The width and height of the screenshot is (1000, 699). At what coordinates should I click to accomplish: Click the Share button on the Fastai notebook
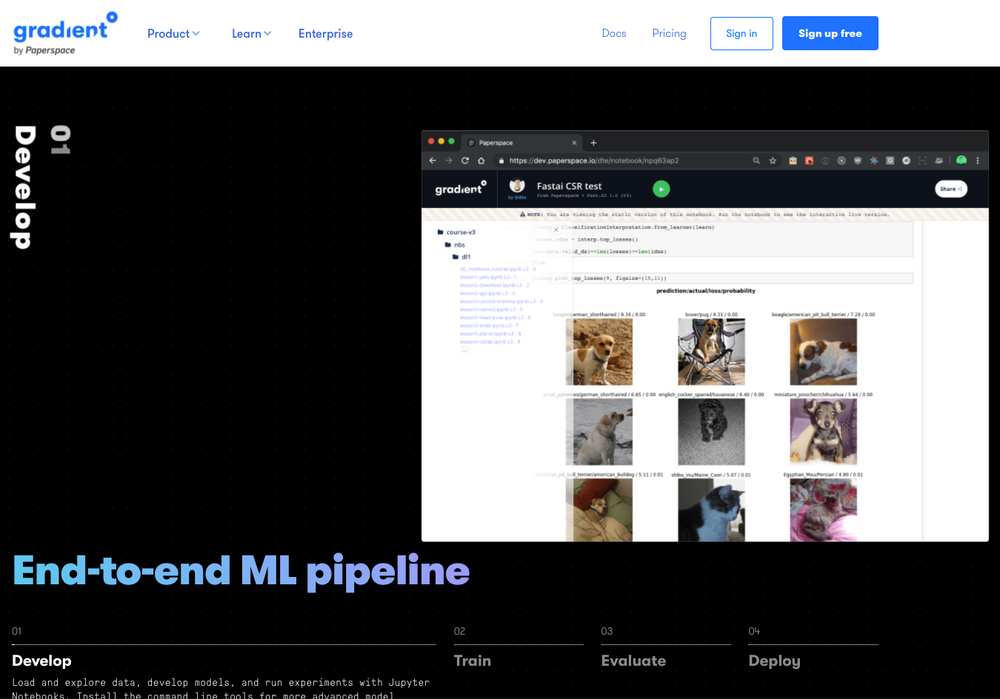(950, 188)
